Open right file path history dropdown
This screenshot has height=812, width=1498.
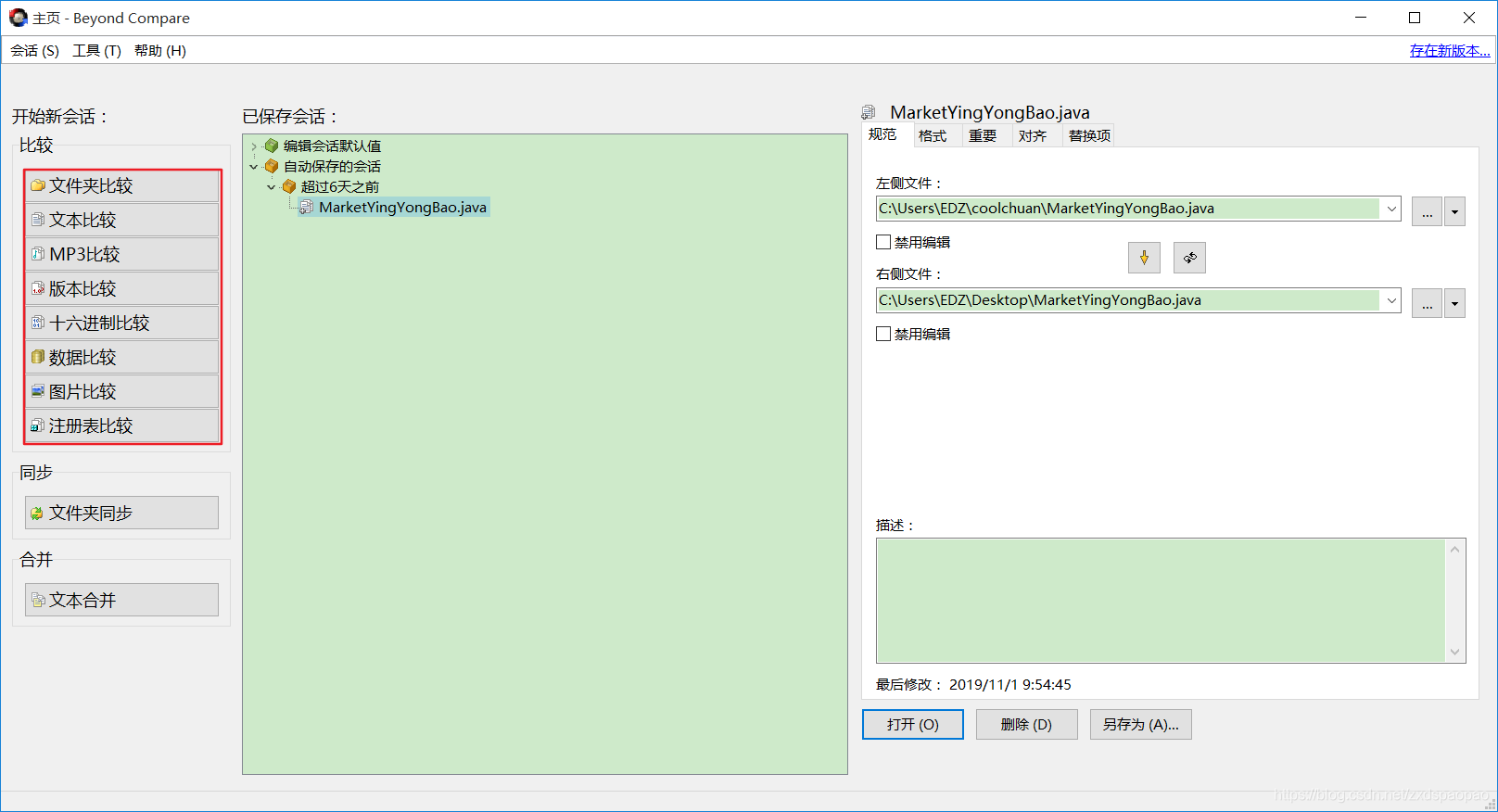click(1390, 300)
